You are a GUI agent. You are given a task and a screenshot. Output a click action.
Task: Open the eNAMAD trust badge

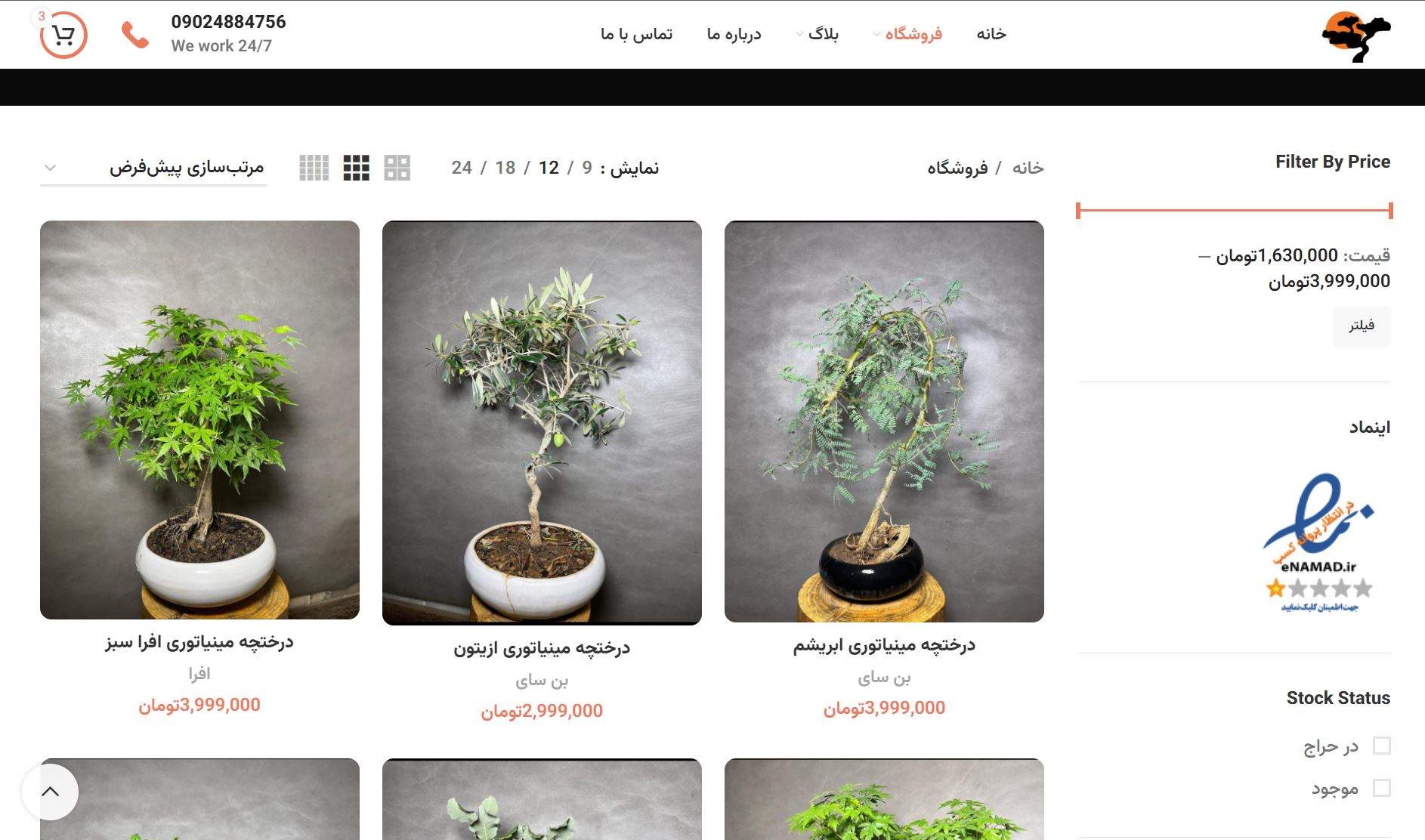[x=1318, y=542]
